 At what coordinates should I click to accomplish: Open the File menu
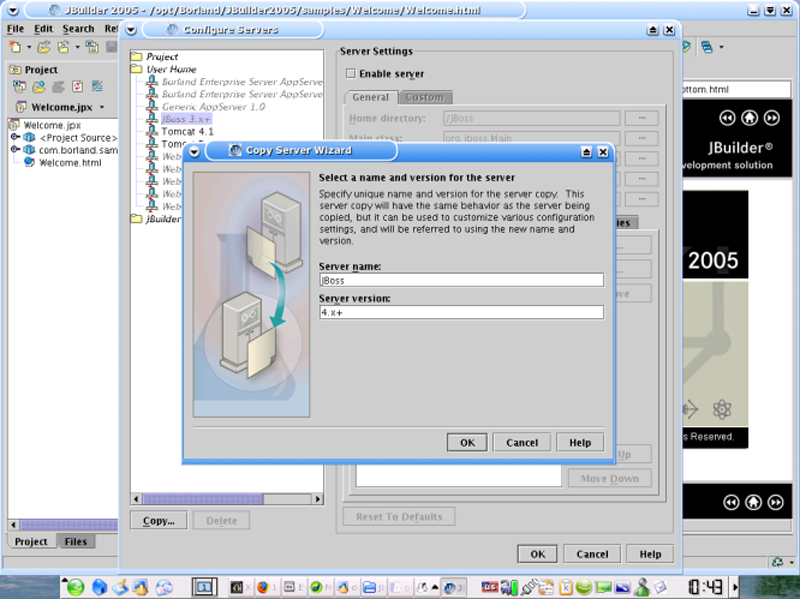(16, 29)
